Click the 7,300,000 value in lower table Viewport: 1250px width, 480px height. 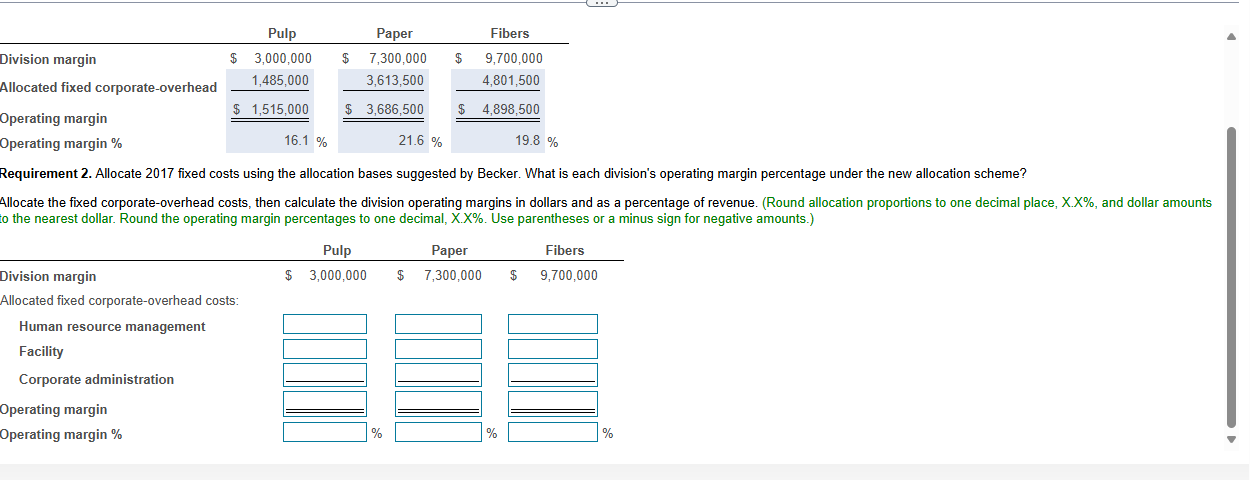[x=452, y=275]
